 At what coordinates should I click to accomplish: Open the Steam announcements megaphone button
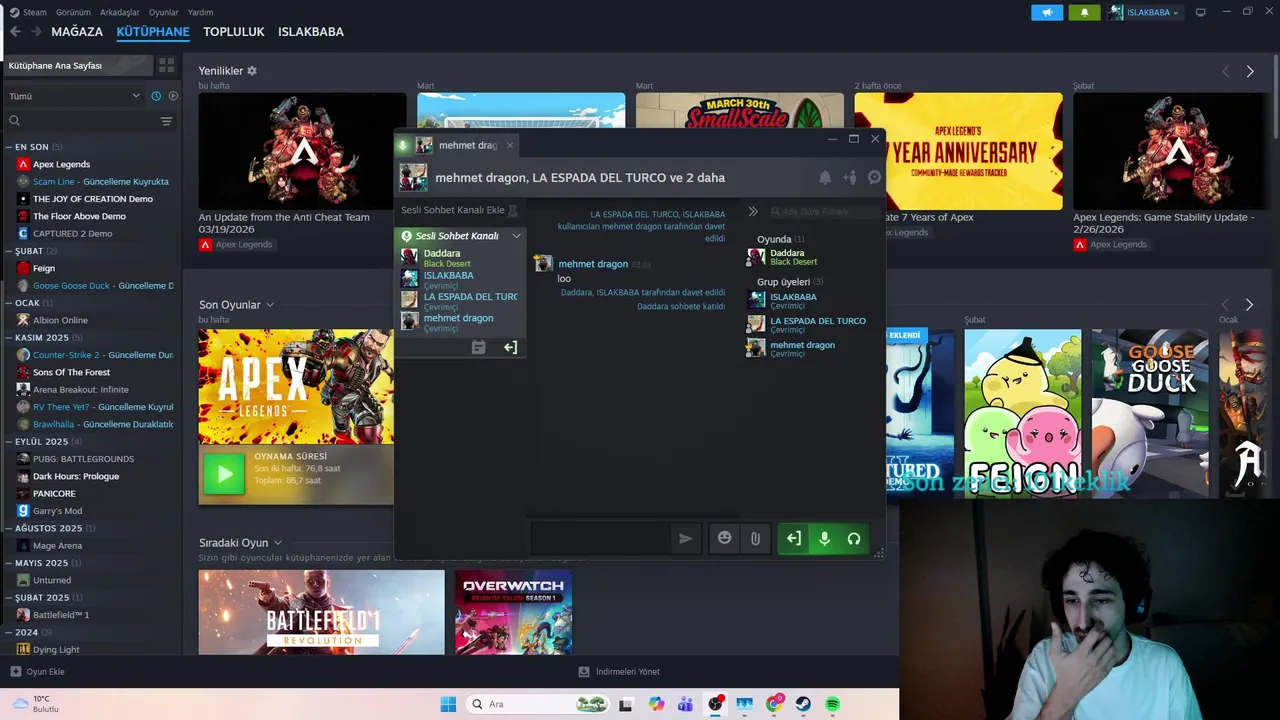click(1047, 12)
